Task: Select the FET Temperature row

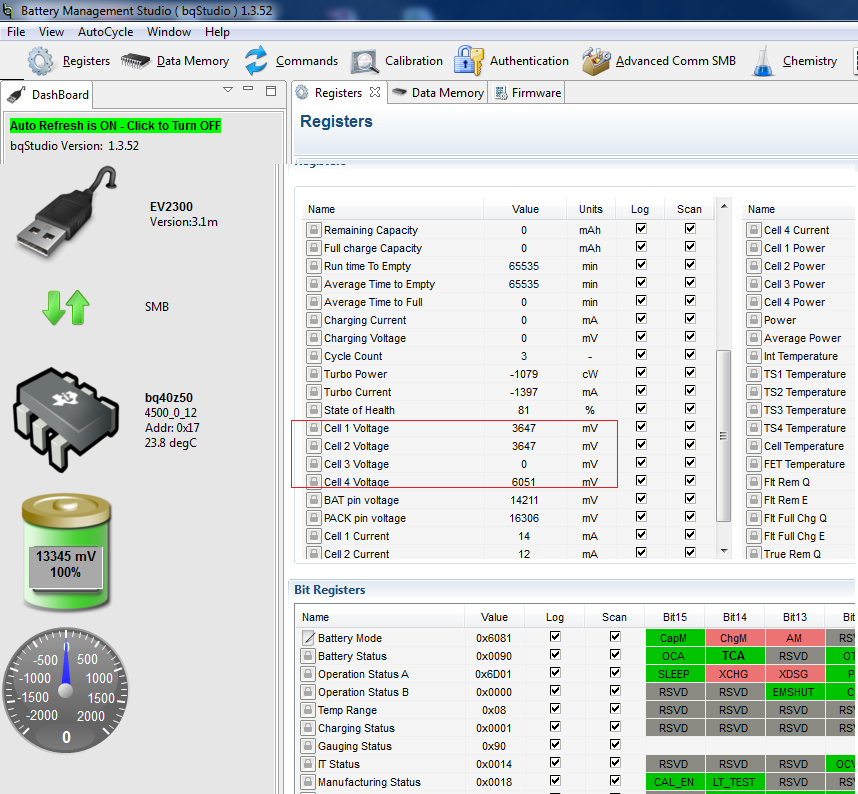Action: click(799, 464)
